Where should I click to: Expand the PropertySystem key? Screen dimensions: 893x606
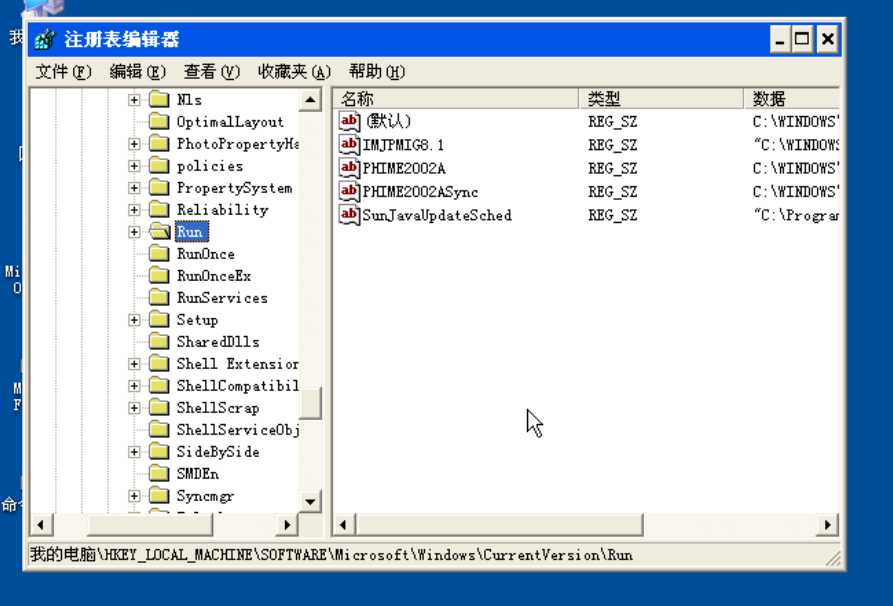pyautogui.click(x=134, y=188)
